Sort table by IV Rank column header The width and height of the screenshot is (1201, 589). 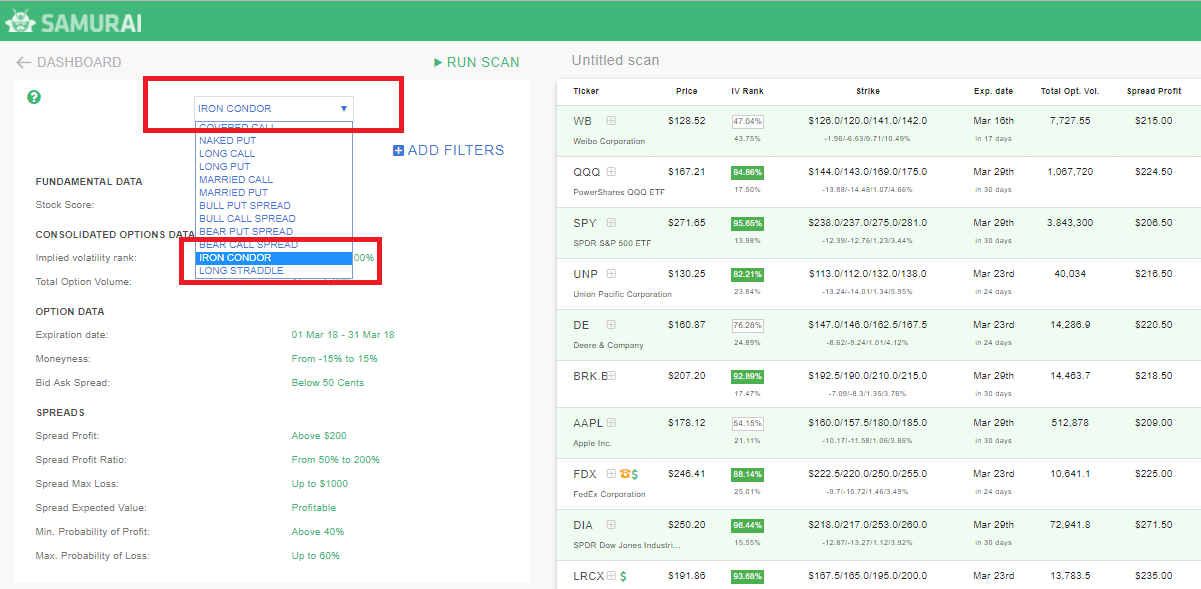(747, 91)
